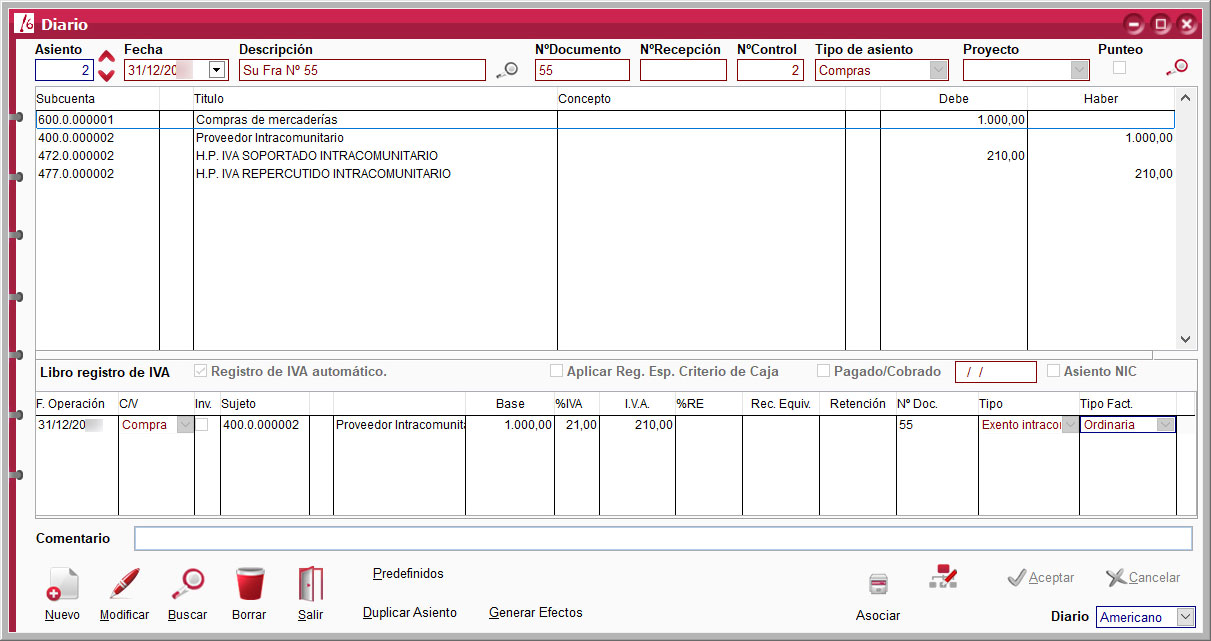
Task: Click the F. Operación date cell
Action: (76, 425)
